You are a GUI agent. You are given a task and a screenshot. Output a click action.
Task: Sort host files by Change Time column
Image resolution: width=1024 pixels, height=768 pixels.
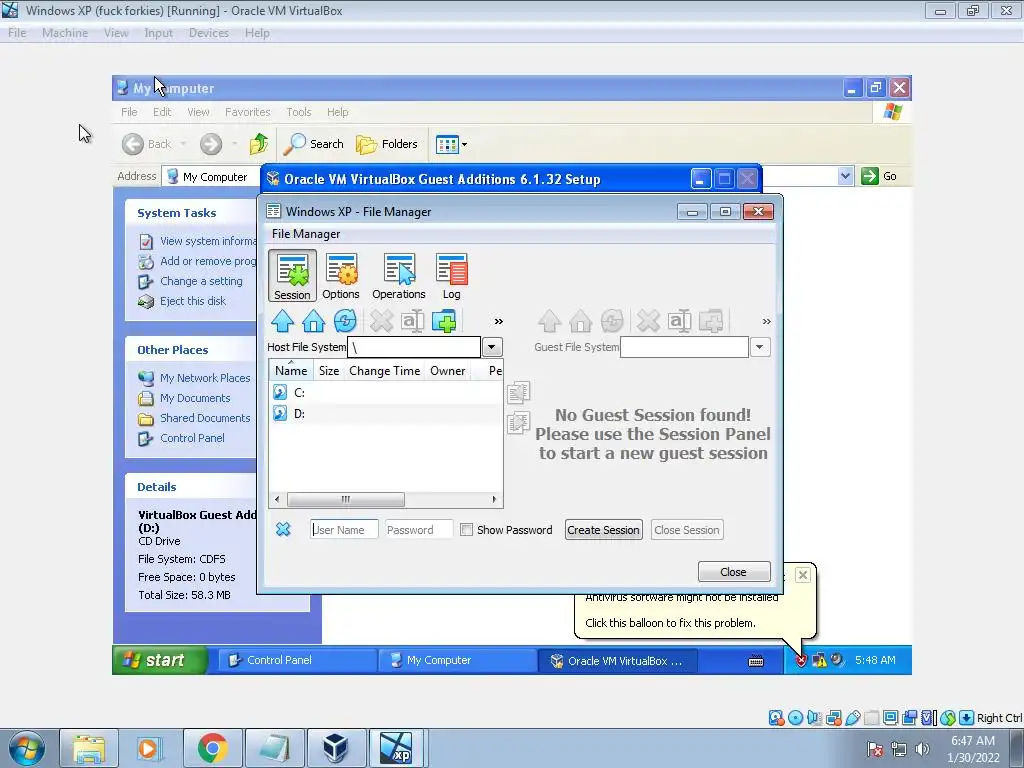(x=384, y=371)
